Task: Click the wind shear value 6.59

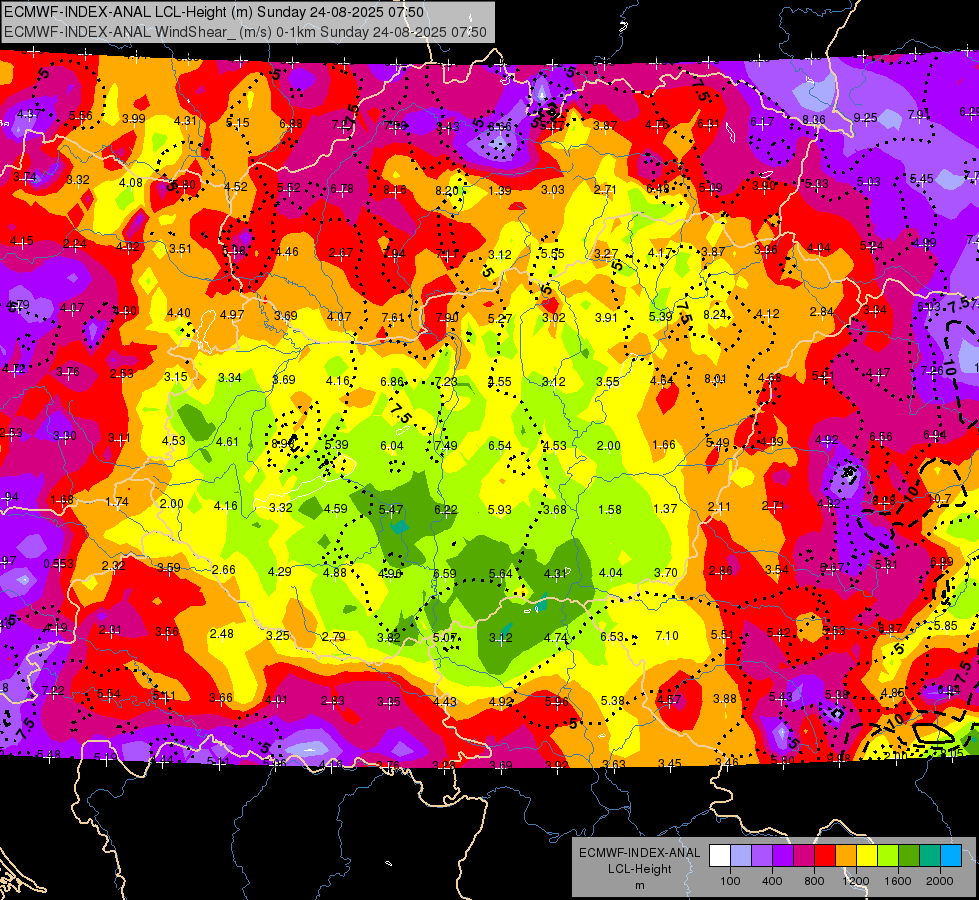Action: pyautogui.click(x=445, y=573)
